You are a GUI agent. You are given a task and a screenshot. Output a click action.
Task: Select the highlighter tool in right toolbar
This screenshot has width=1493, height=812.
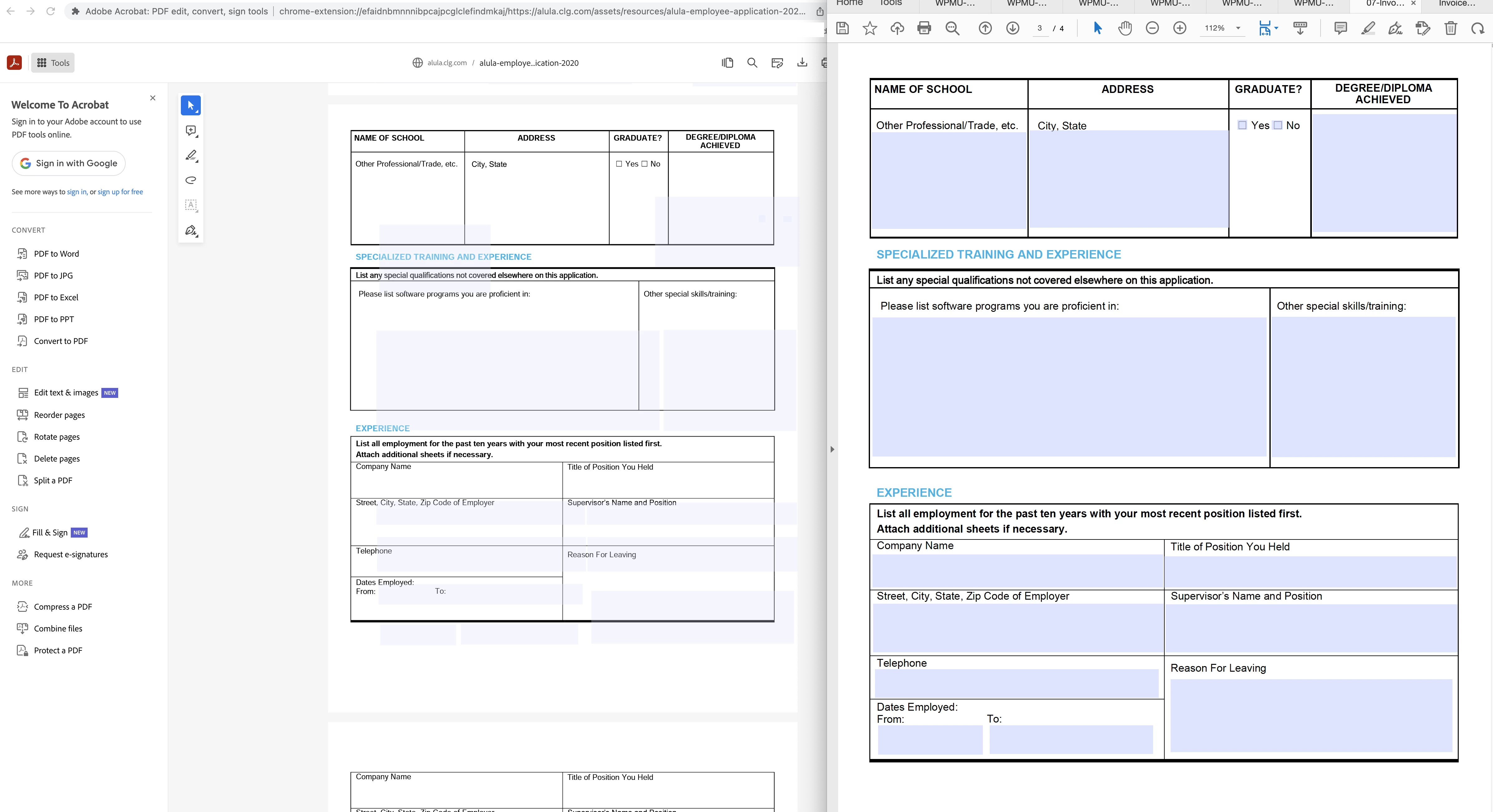(x=1368, y=28)
